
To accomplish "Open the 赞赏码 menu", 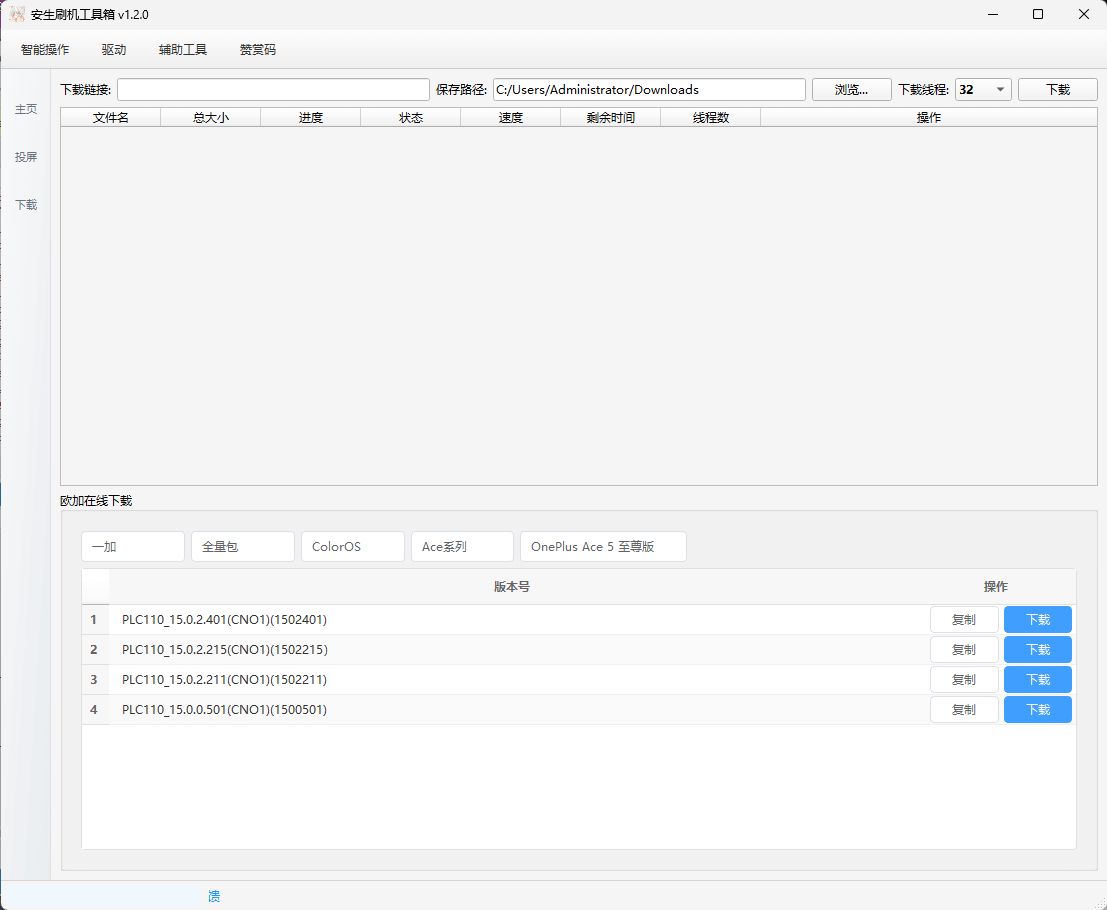I will 258,49.
